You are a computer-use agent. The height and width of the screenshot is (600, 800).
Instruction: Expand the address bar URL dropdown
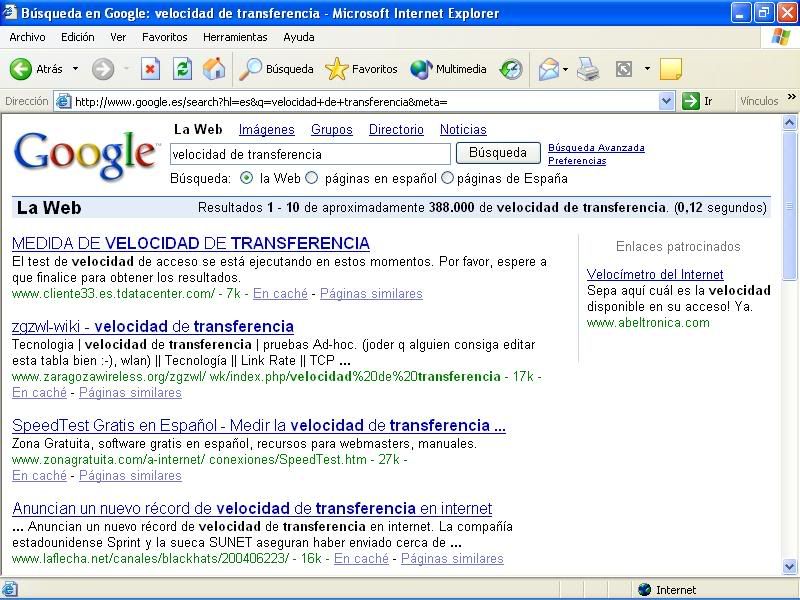coord(666,101)
